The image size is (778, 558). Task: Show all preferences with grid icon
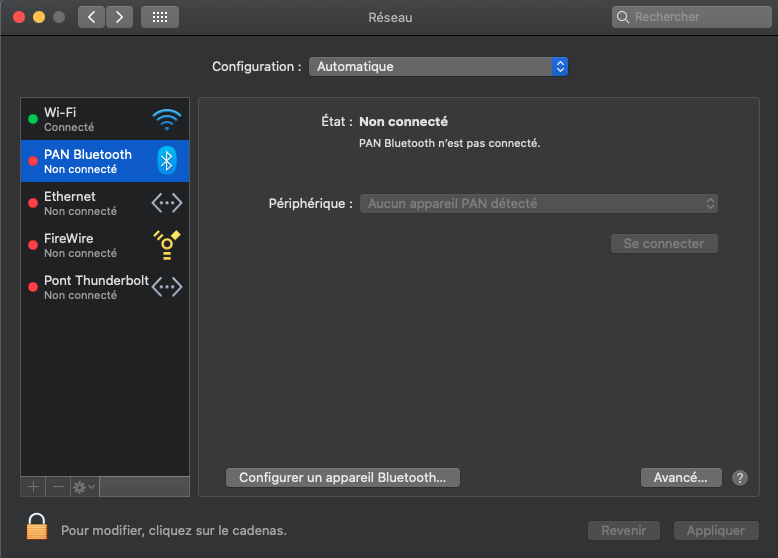(160, 17)
